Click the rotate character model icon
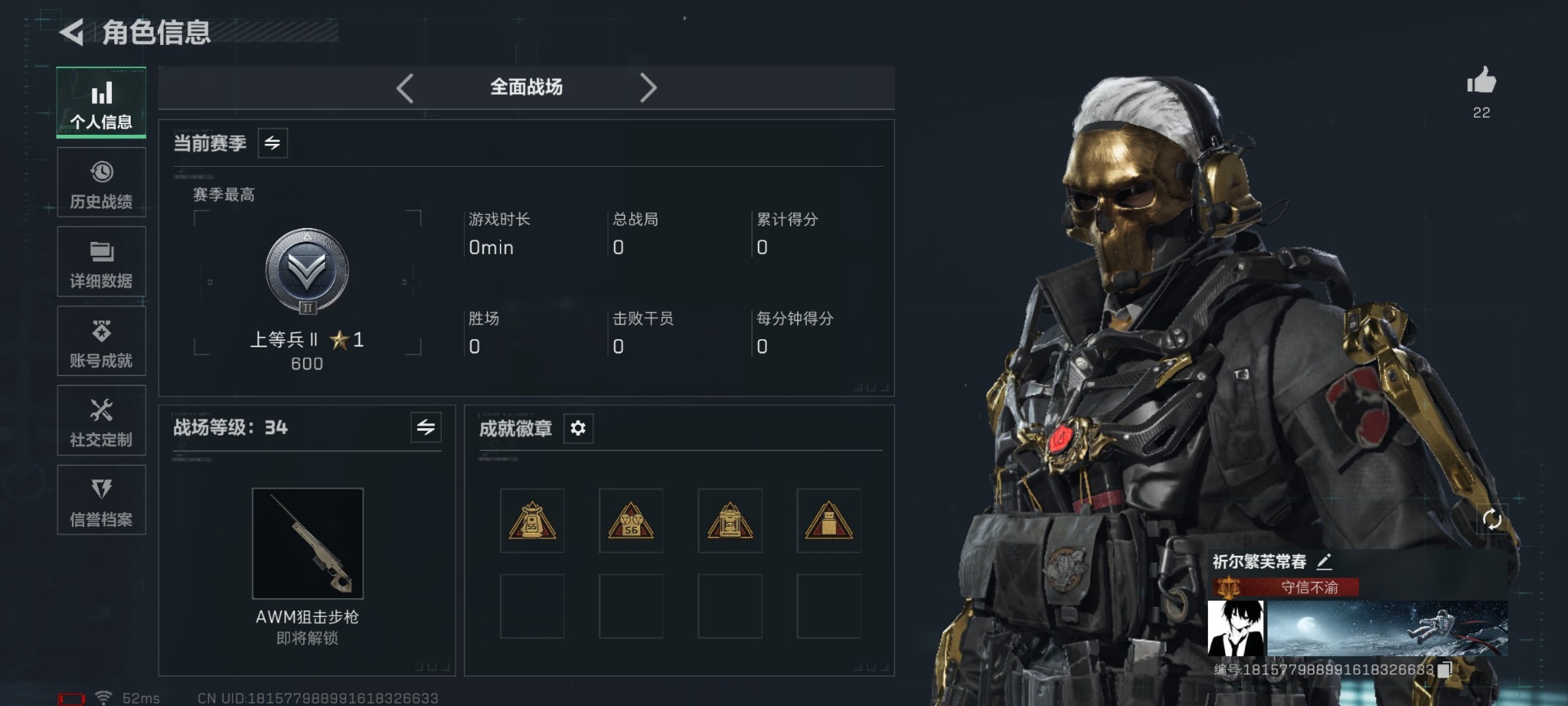1568x706 pixels. [x=1492, y=520]
